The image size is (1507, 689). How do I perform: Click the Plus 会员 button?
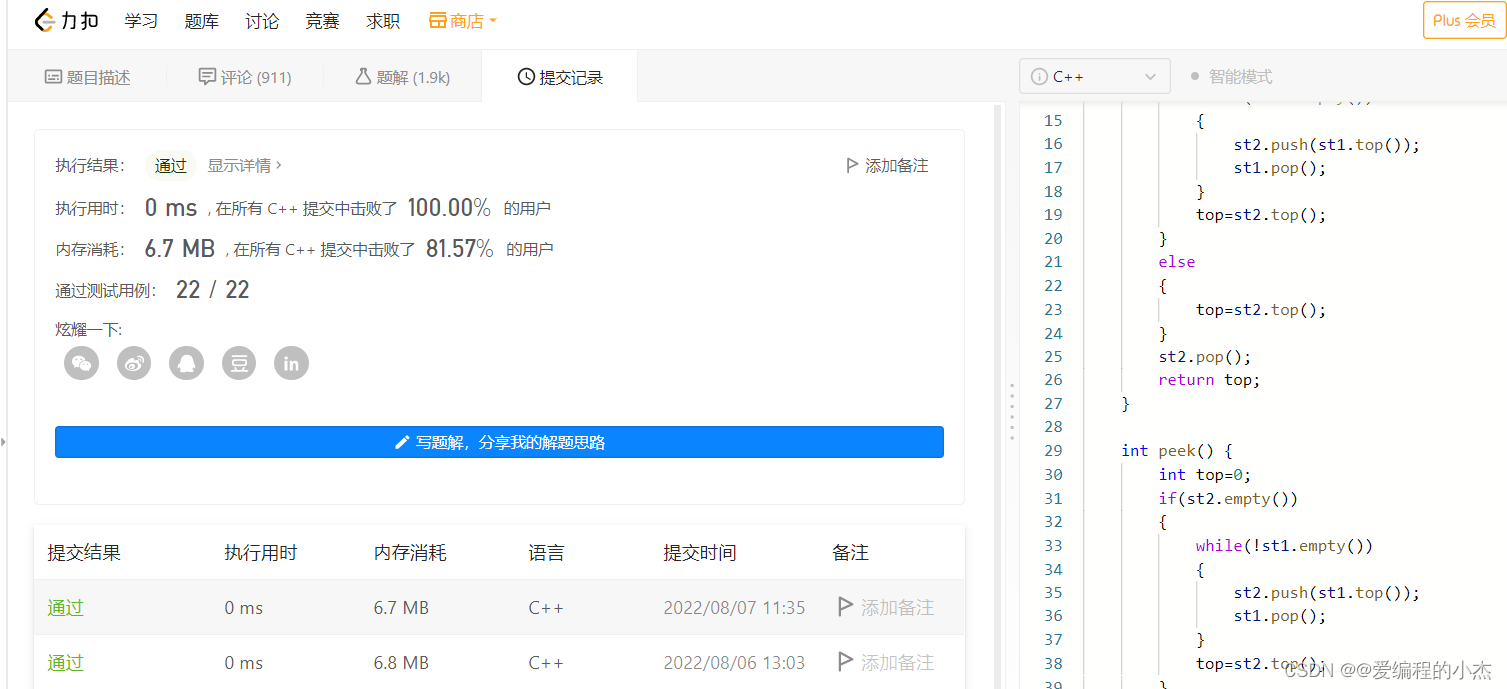(x=1463, y=21)
